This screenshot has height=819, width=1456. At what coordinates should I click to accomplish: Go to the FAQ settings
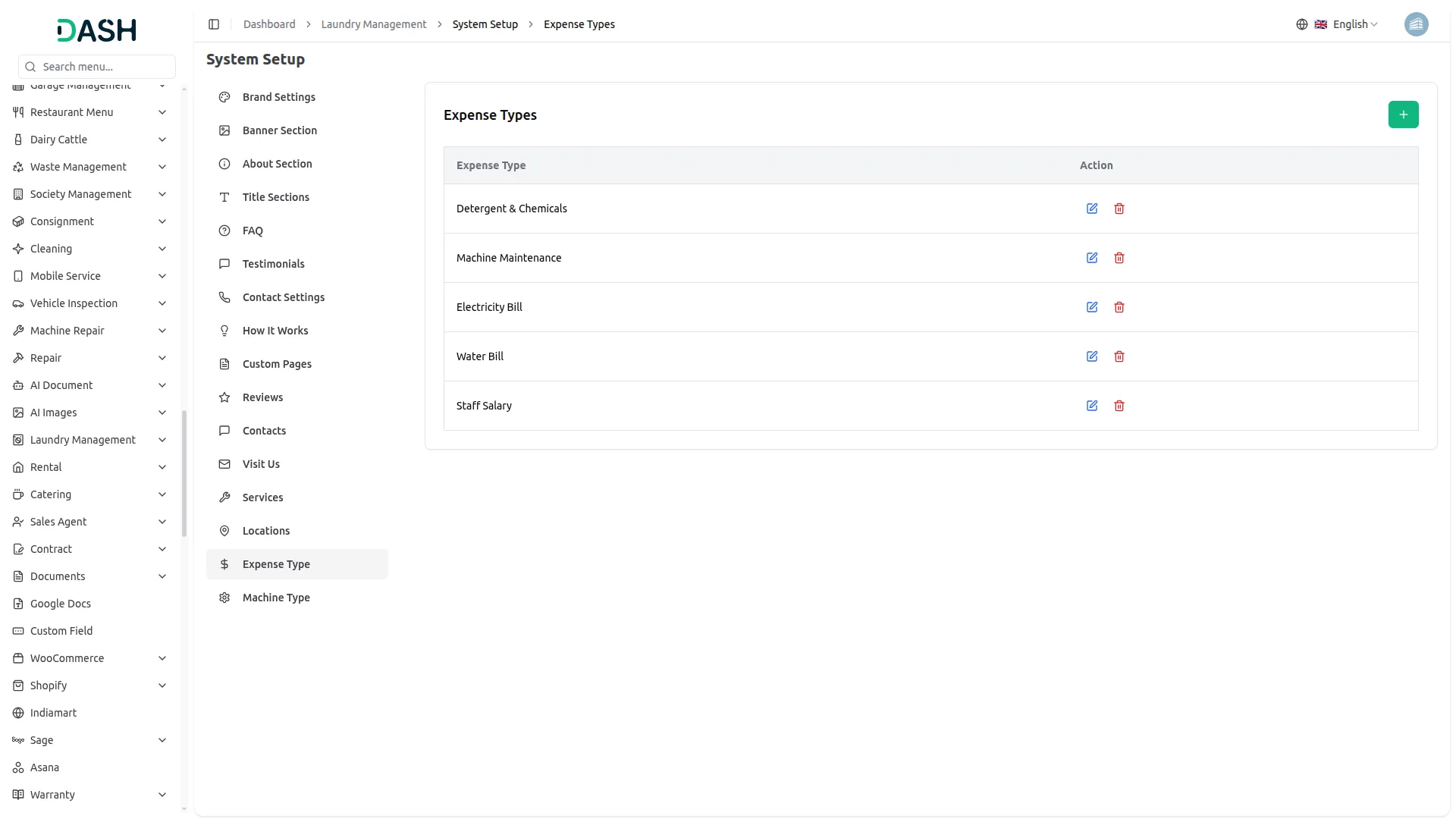click(297, 231)
